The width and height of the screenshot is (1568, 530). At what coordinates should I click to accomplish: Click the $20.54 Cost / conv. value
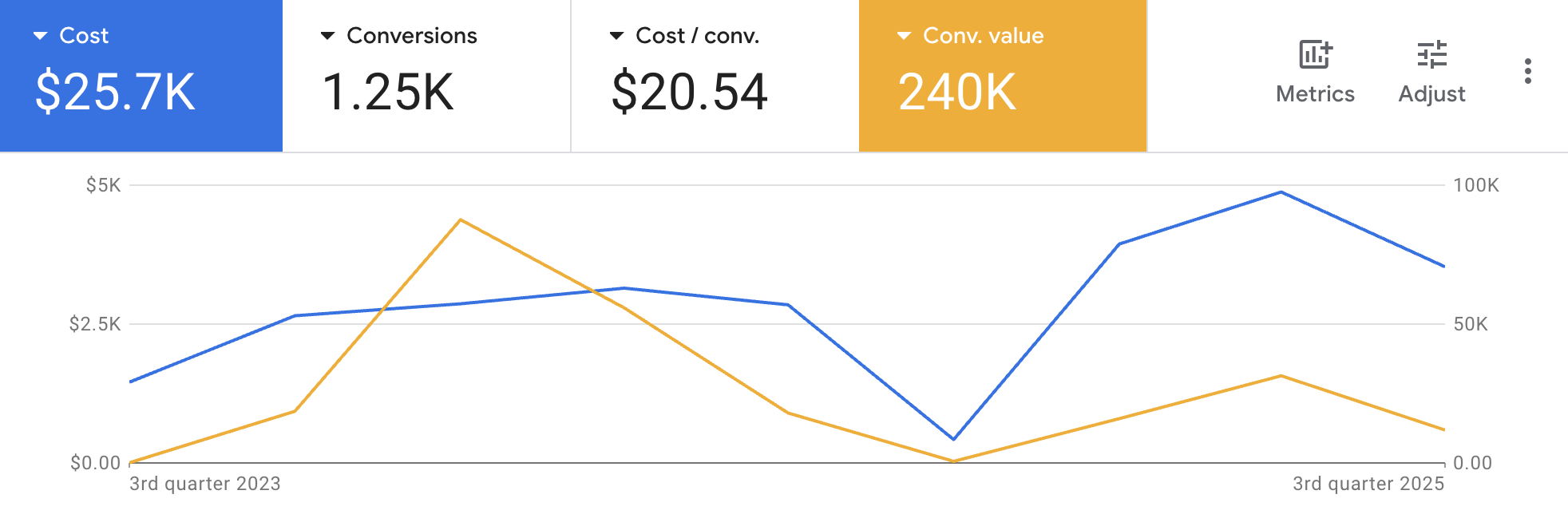pyautogui.click(x=690, y=92)
